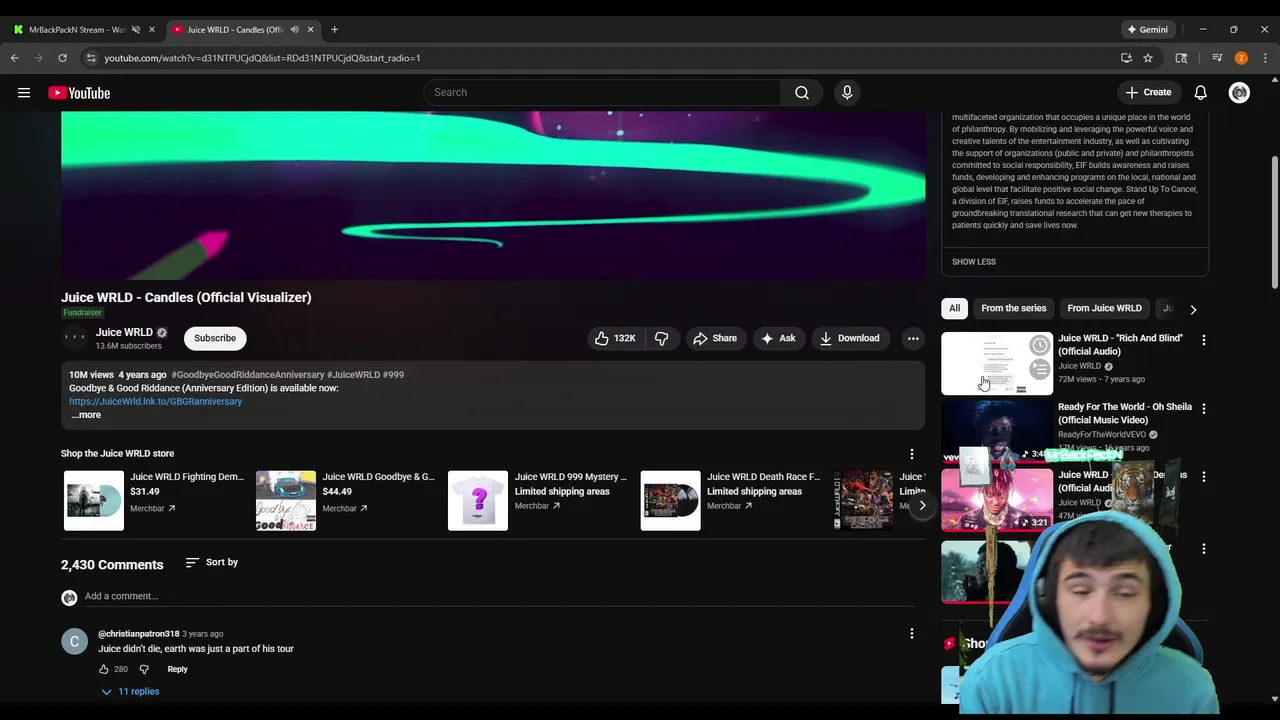This screenshot has width=1280, height=720.
Task: Open Chrome profile avatar
Action: [x=1241, y=58]
